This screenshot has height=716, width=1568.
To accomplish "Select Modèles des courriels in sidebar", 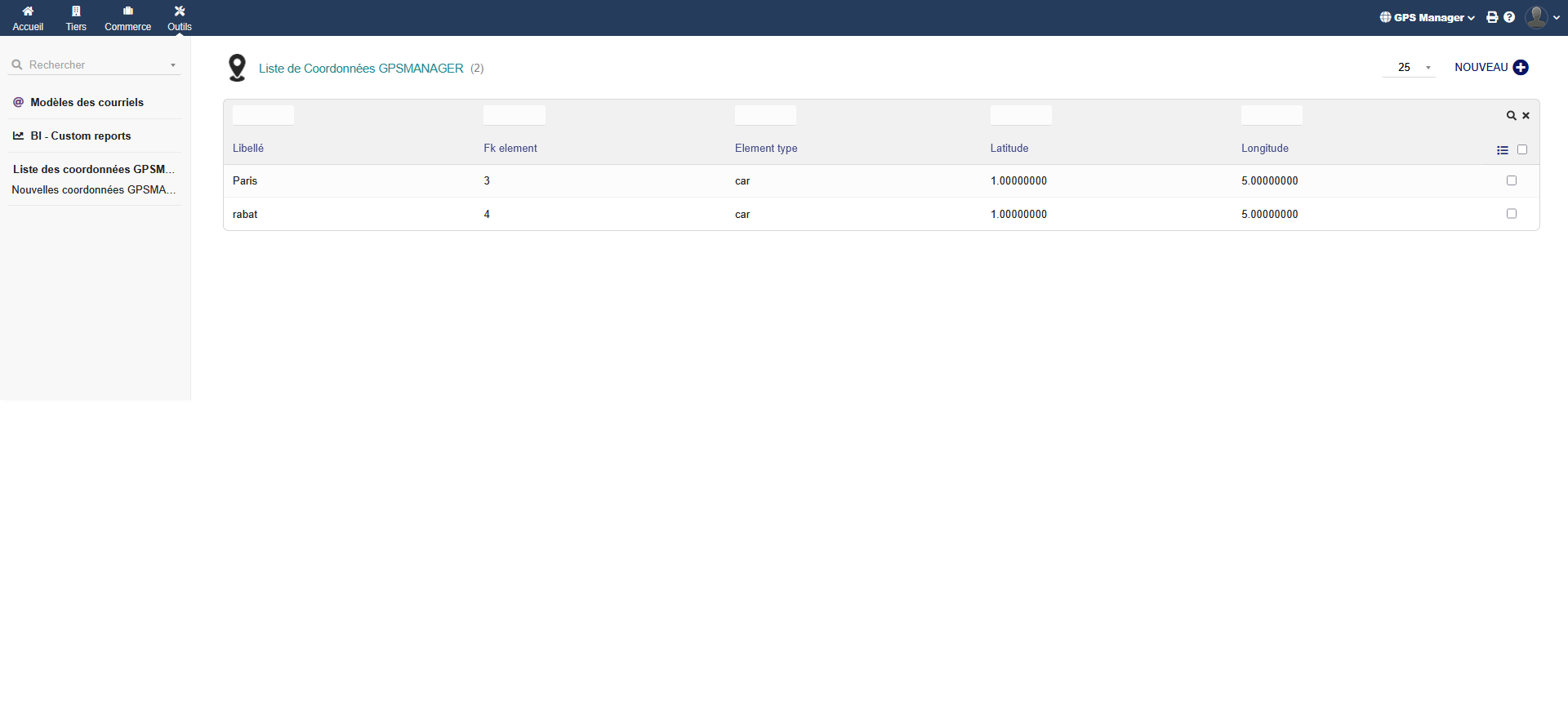I will pos(87,102).
